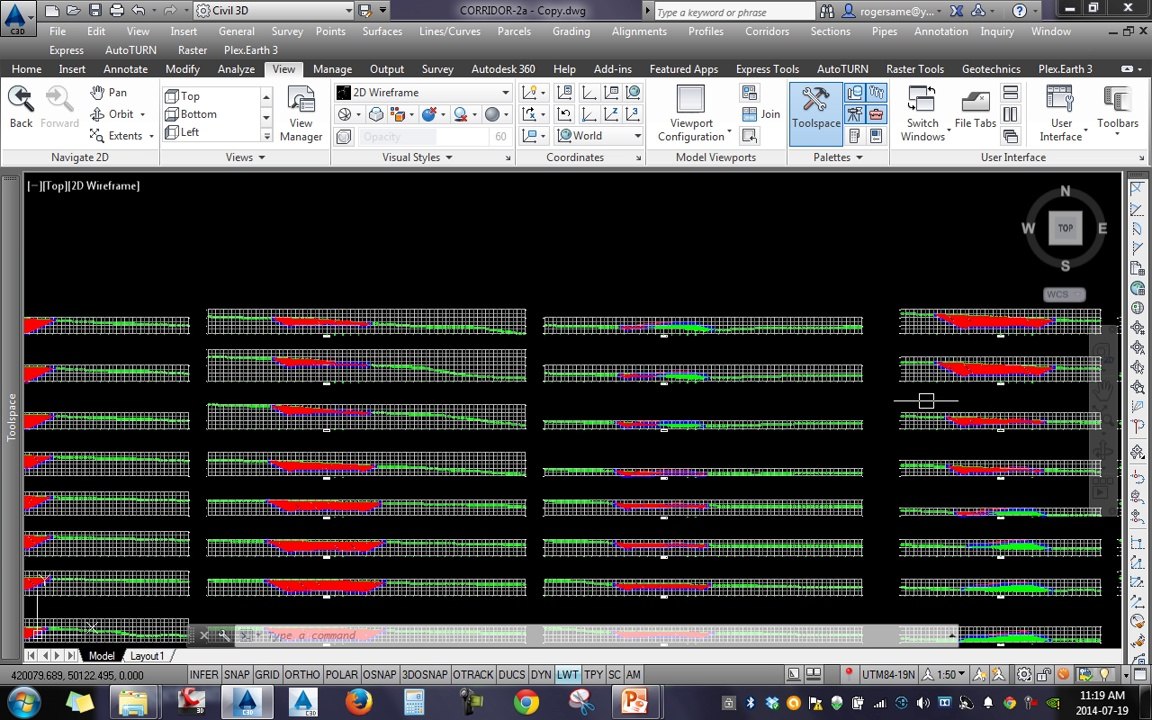The height and width of the screenshot is (720, 1152).
Task: Open PowerPoint from the taskbar
Action: pos(634,702)
